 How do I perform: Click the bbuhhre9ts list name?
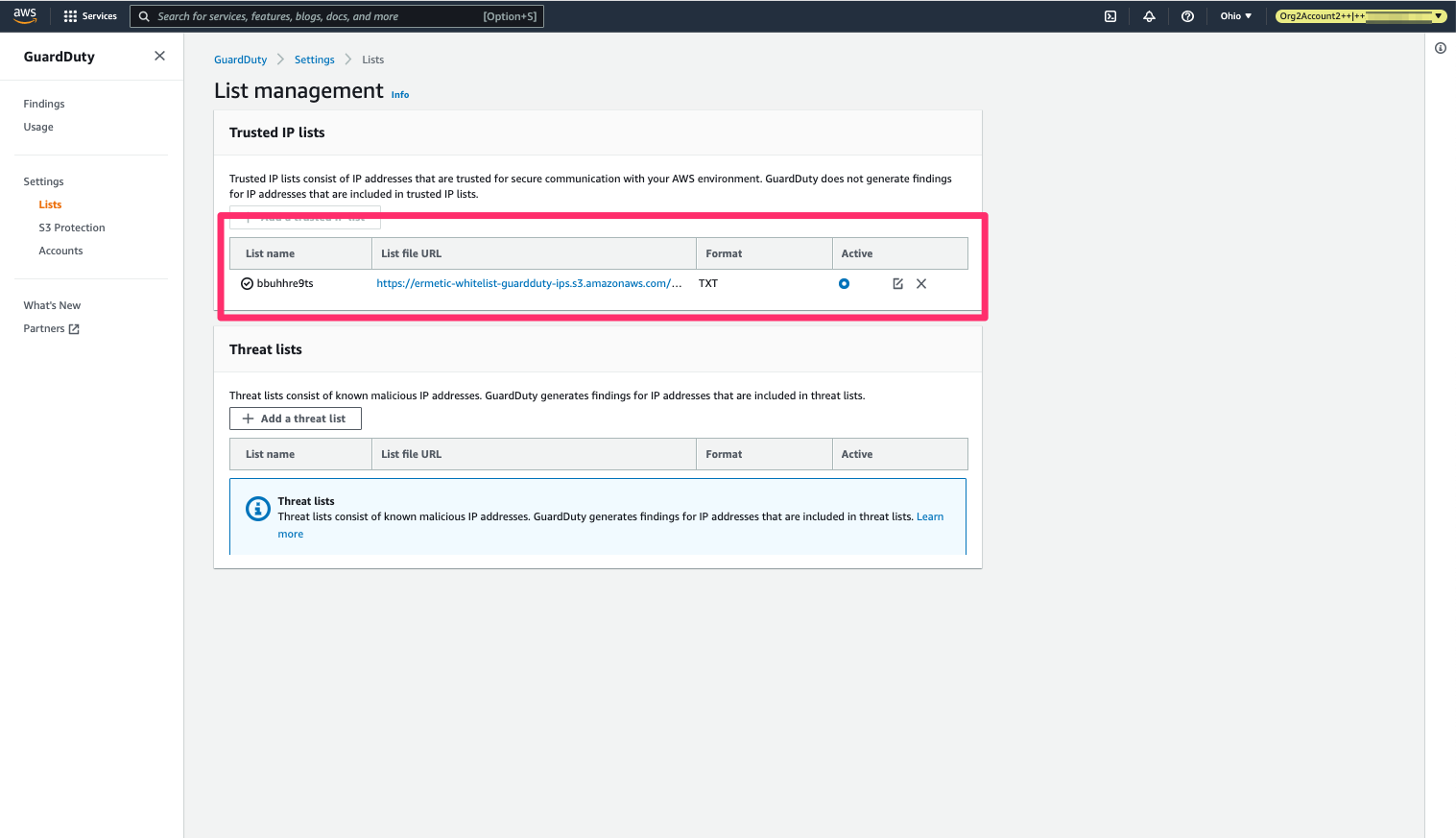pos(285,283)
